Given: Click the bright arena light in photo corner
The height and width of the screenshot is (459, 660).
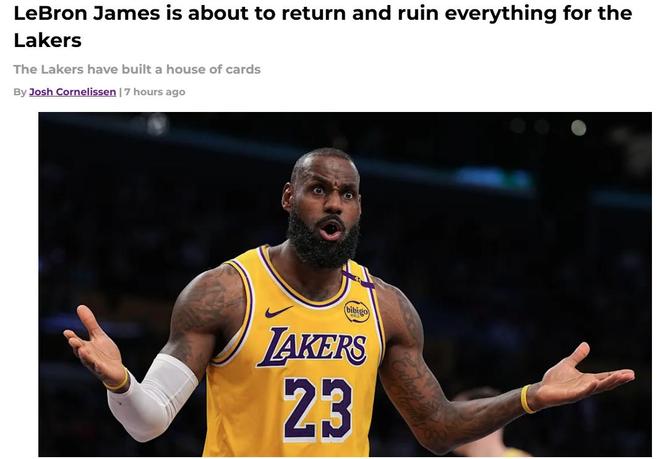Looking at the screenshot, I should [578, 128].
